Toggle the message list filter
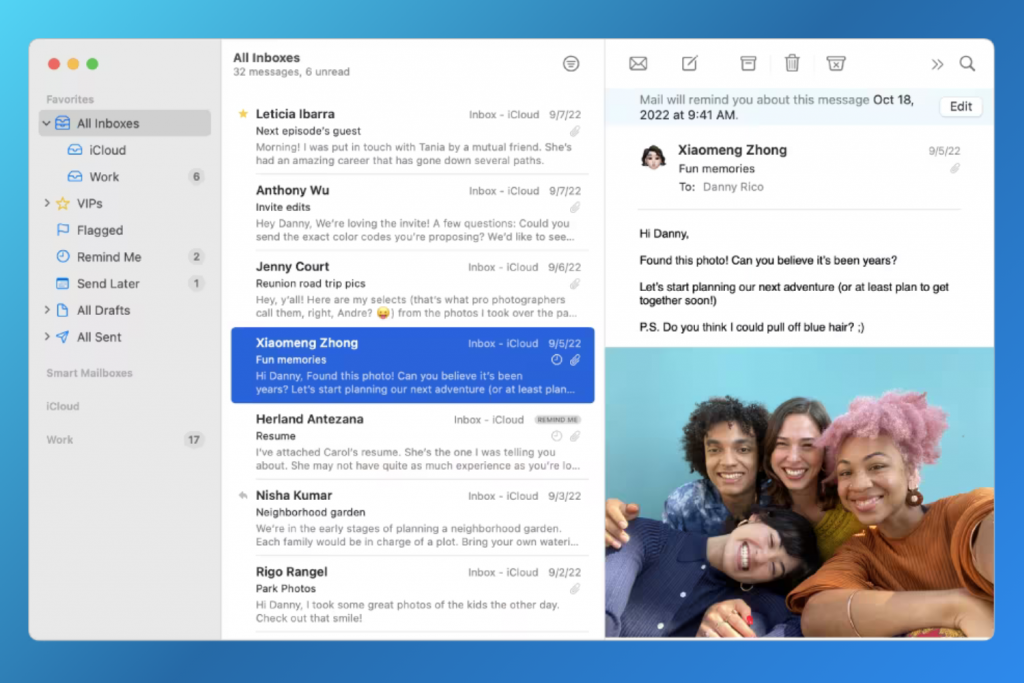Viewport: 1024px width, 683px height. pos(571,63)
